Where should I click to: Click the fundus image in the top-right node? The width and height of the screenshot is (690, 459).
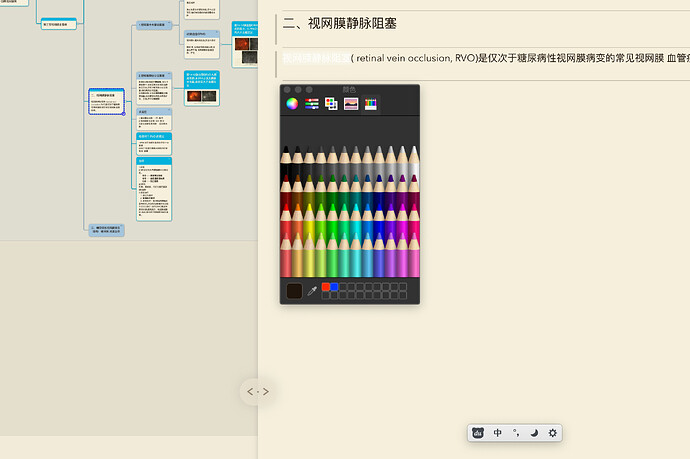[242, 44]
